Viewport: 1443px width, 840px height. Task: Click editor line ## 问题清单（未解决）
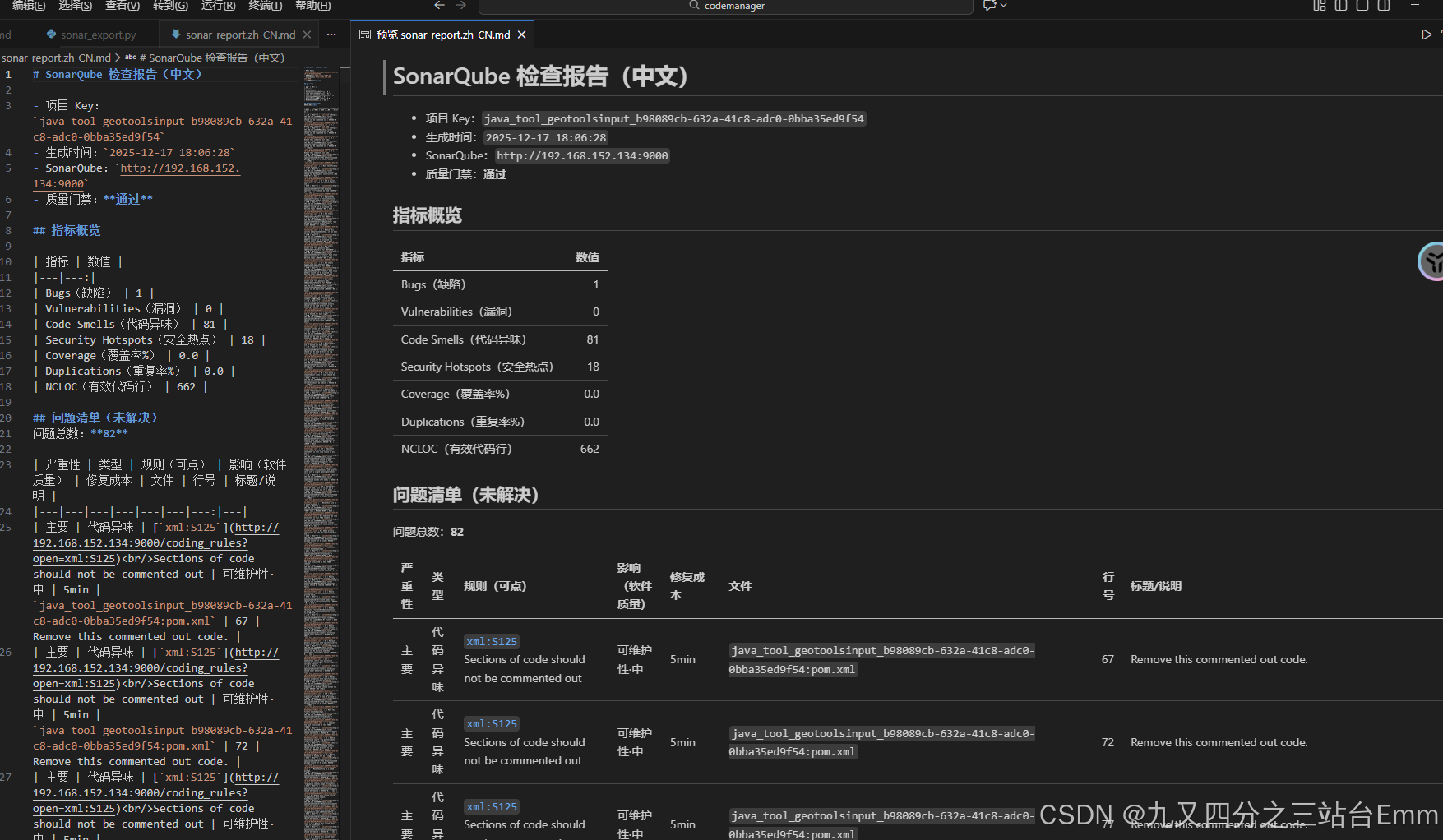coord(95,418)
